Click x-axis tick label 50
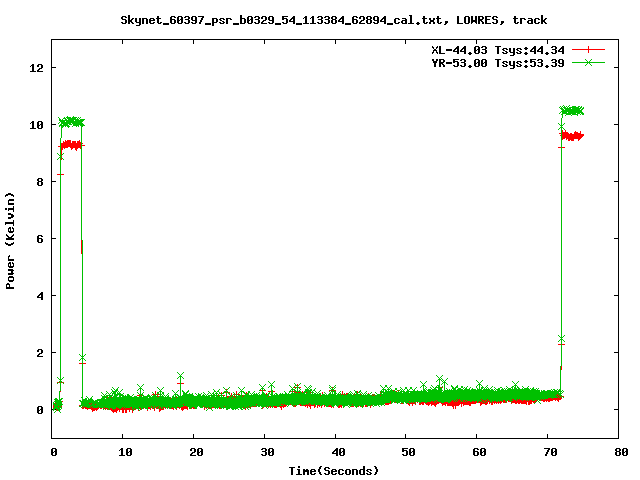This screenshot has height=480, width=640. 408,452
